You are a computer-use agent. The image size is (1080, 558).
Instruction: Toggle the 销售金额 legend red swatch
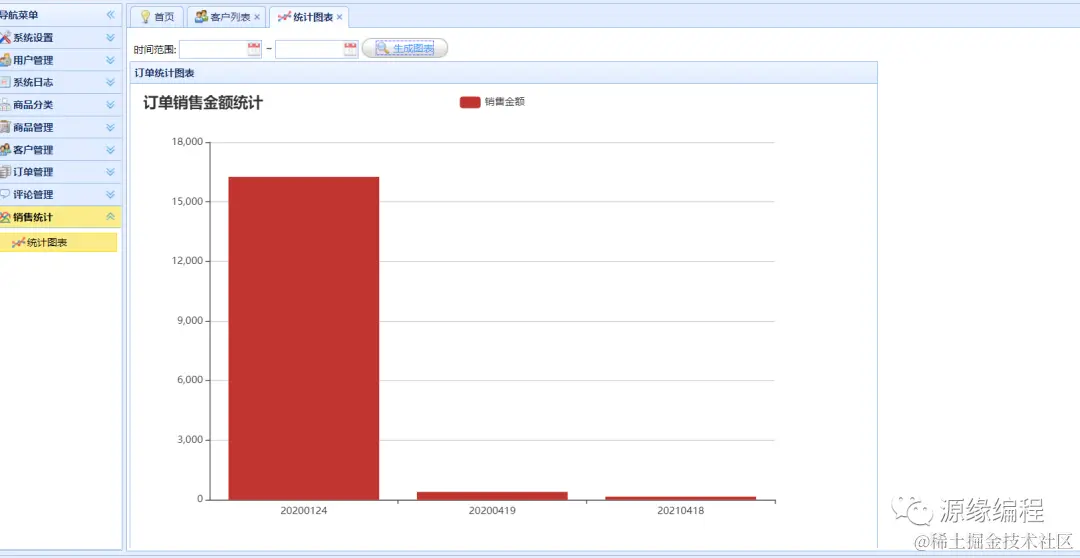click(x=470, y=102)
